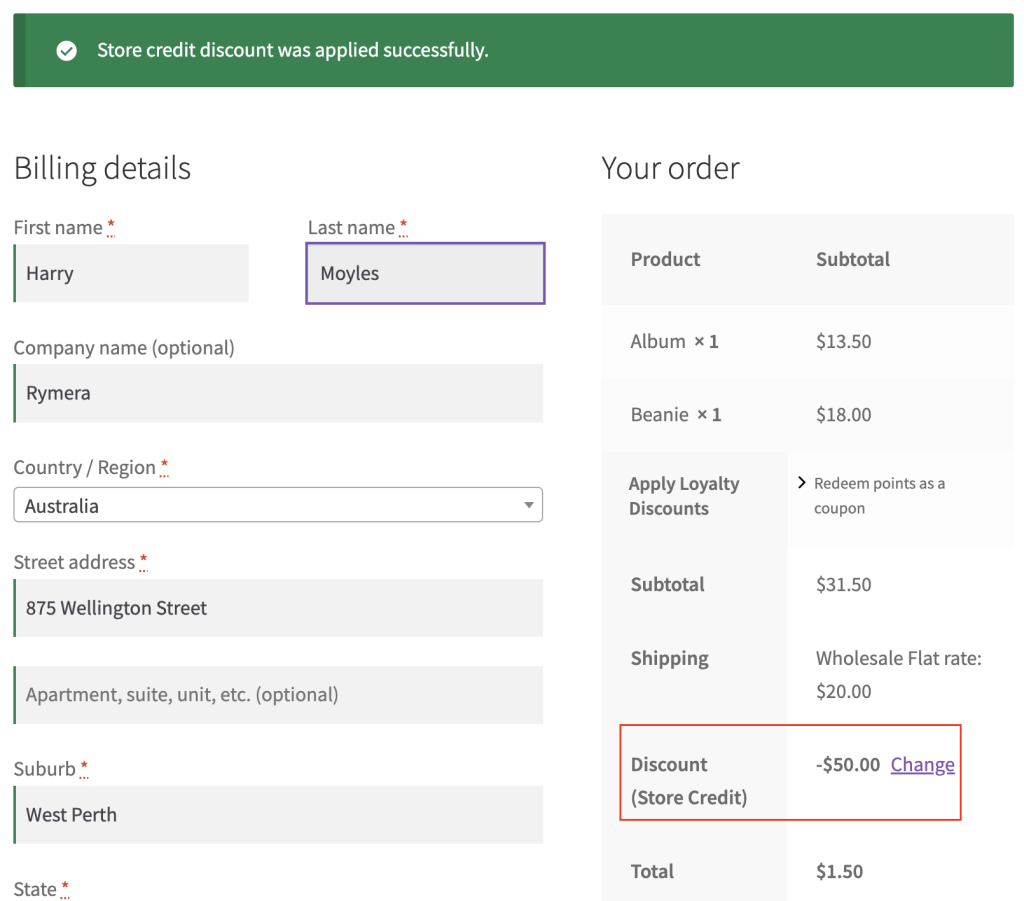Open the Country / Region dropdown showing Australia
This screenshot has height=901, width=1024.
click(x=278, y=505)
